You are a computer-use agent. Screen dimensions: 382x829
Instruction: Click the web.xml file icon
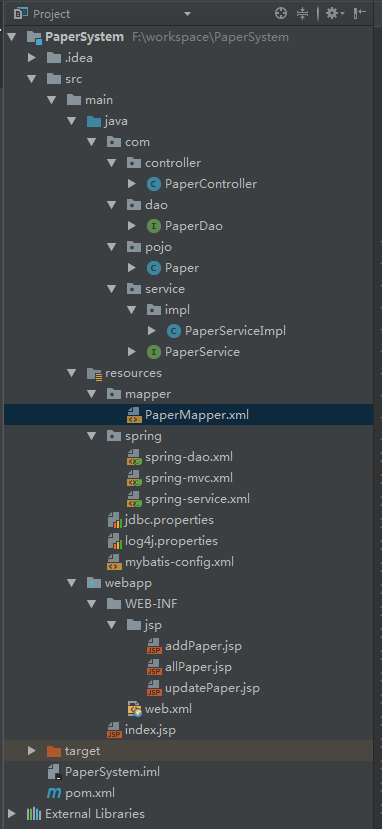[134, 709]
